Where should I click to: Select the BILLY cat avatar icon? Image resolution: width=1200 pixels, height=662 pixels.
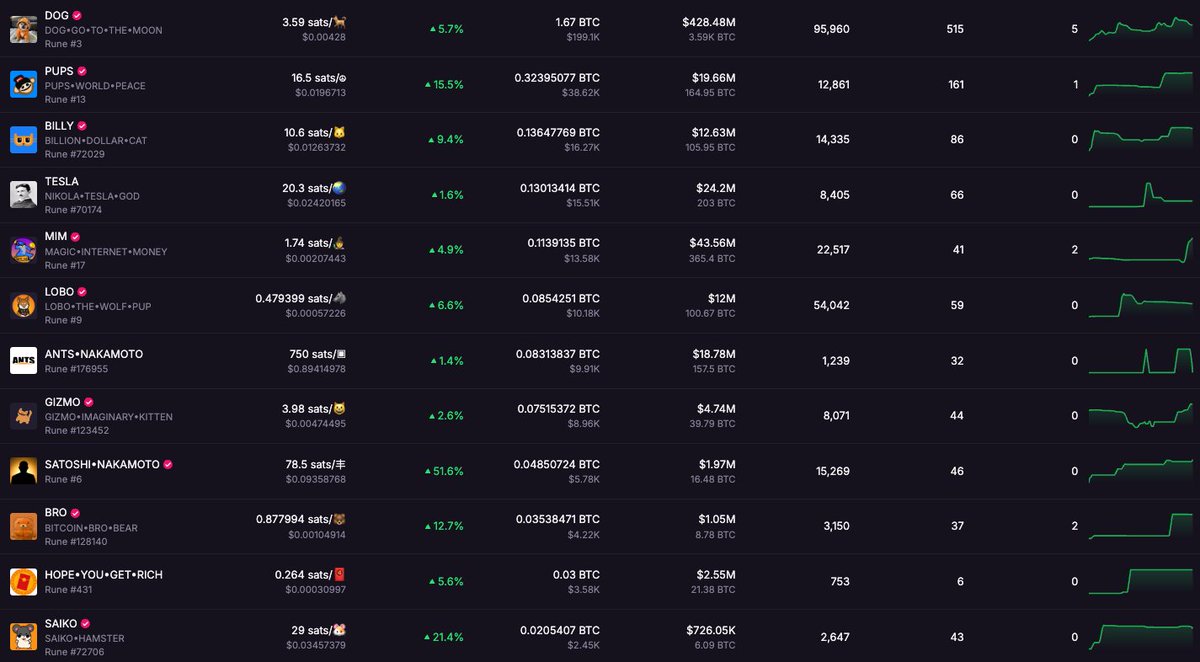click(24, 139)
